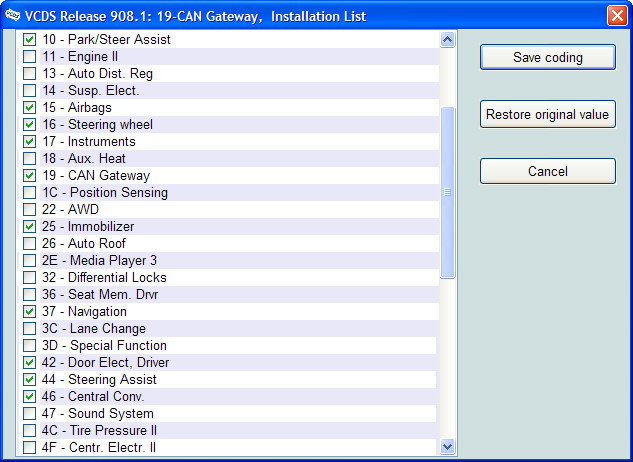Select the '11 - Engine II' label
Image resolution: width=633 pixels, height=462 pixels.
(x=80, y=57)
